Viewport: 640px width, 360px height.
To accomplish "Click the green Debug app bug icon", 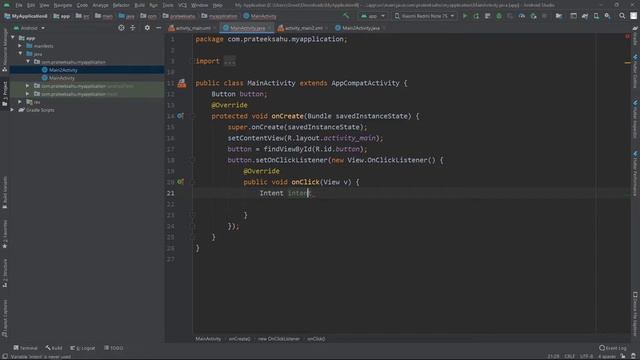I will pos(499,16).
